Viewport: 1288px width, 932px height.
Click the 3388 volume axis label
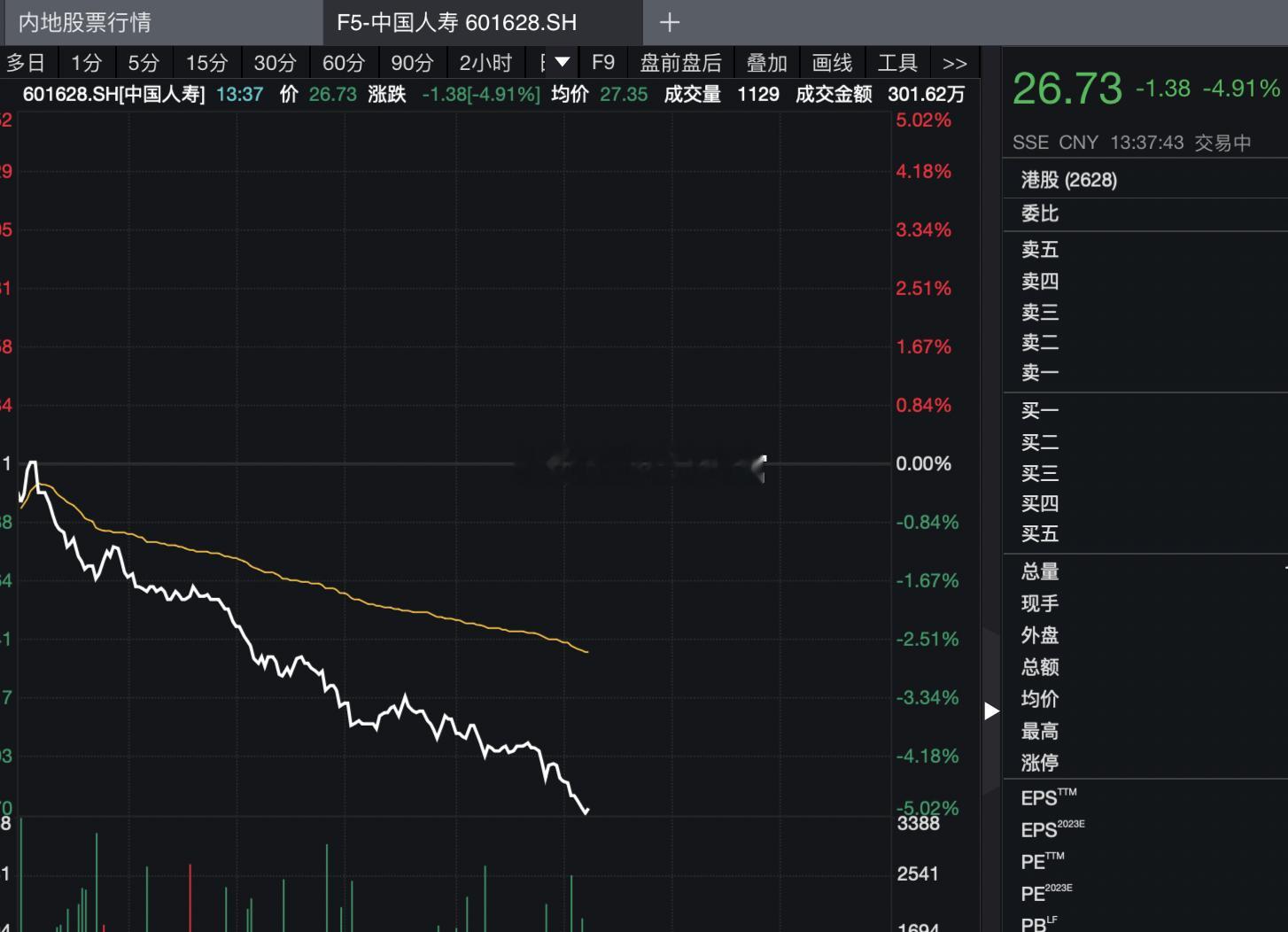point(918,824)
